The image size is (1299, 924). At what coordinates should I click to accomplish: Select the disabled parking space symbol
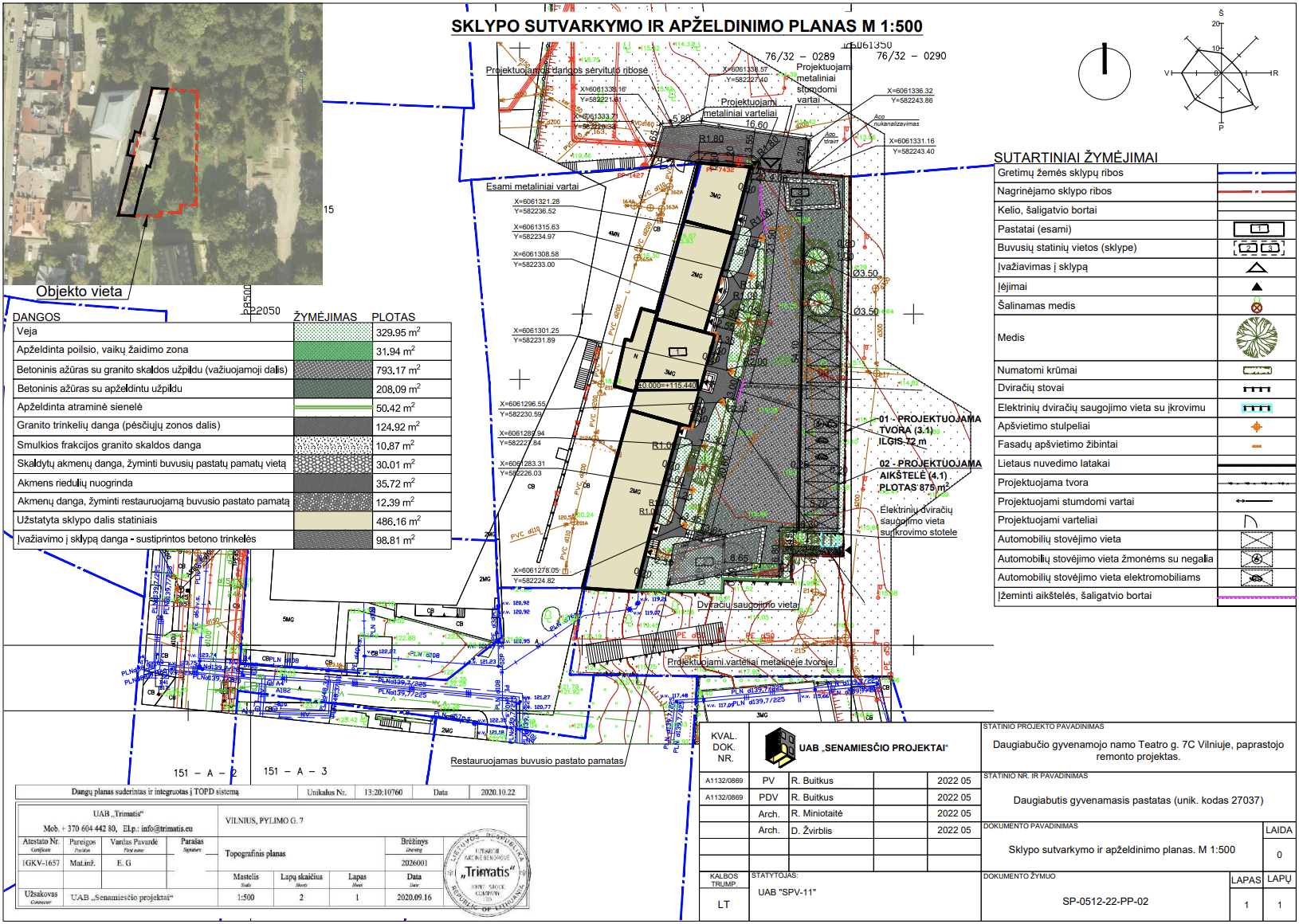click(1256, 558)
